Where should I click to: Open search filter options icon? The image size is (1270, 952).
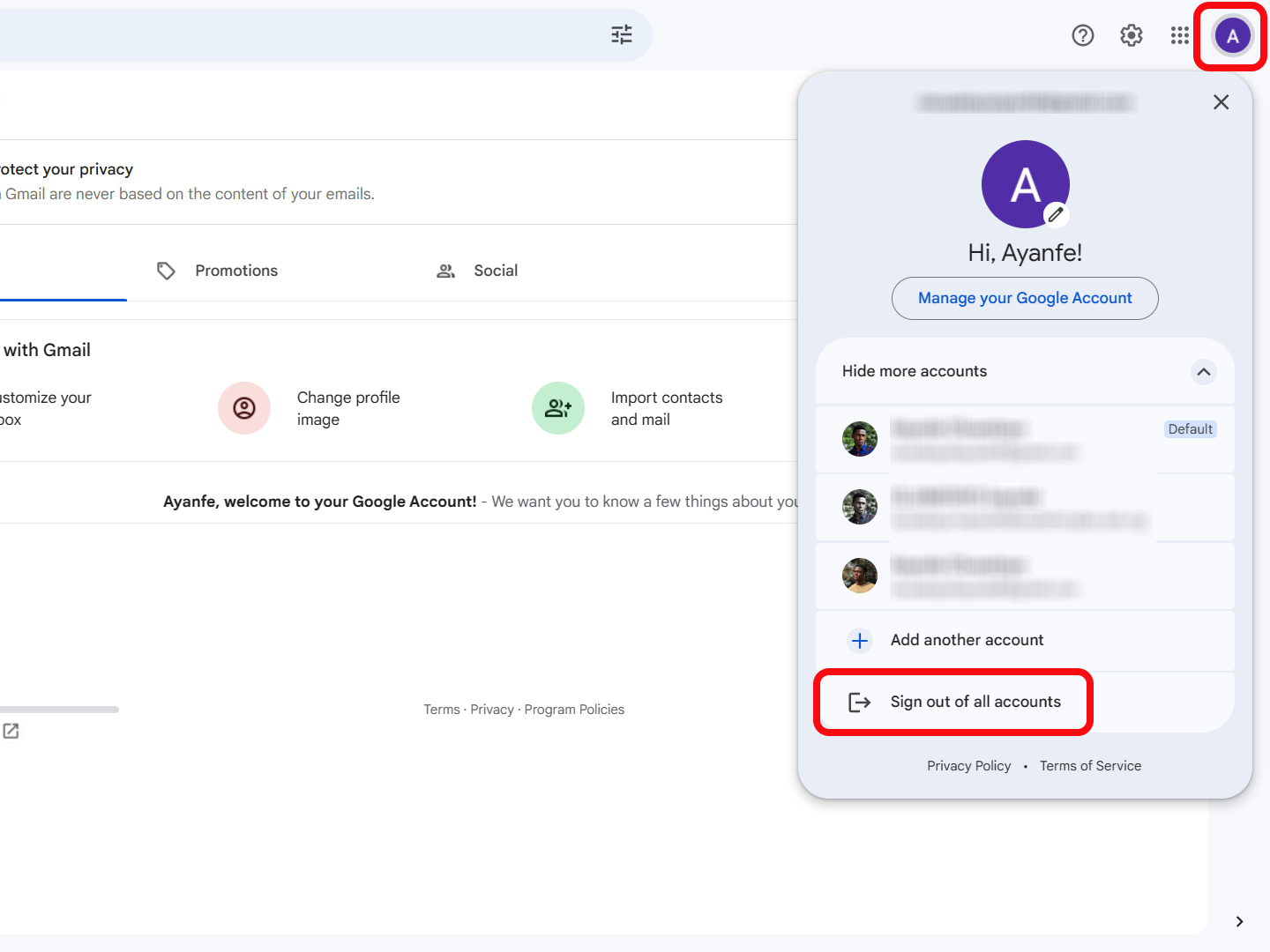[x=622, y=34]
